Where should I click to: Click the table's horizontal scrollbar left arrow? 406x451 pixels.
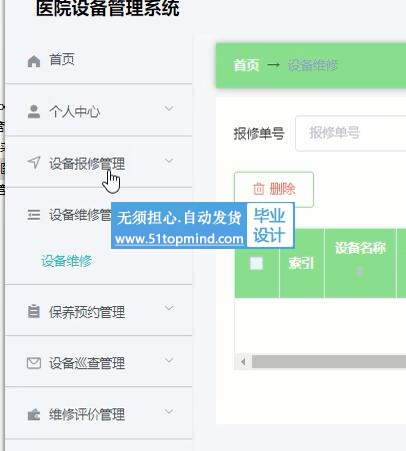(243, 362)
